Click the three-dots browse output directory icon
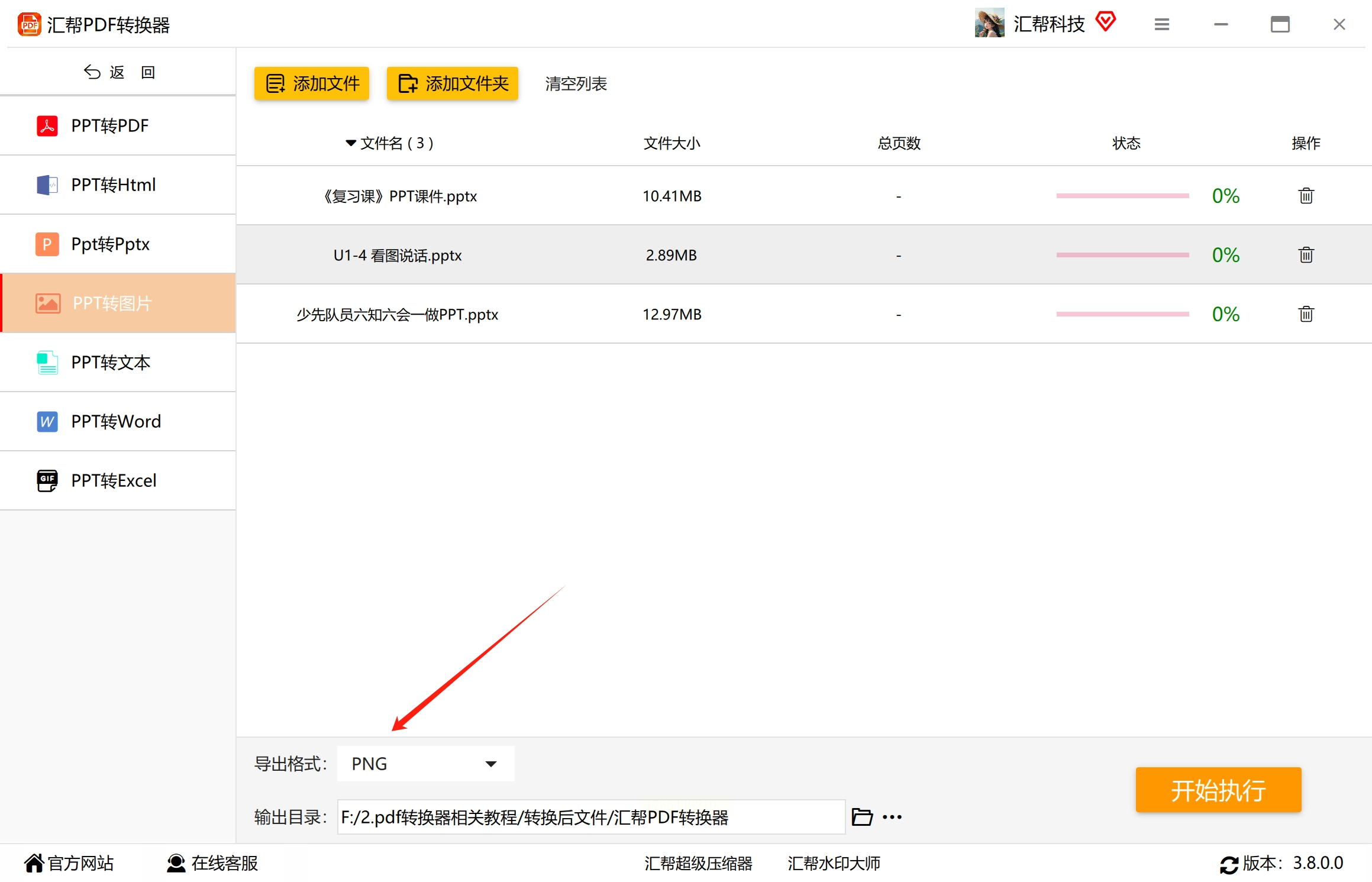This screenshot has width=1372, height=882. [892, 817]
